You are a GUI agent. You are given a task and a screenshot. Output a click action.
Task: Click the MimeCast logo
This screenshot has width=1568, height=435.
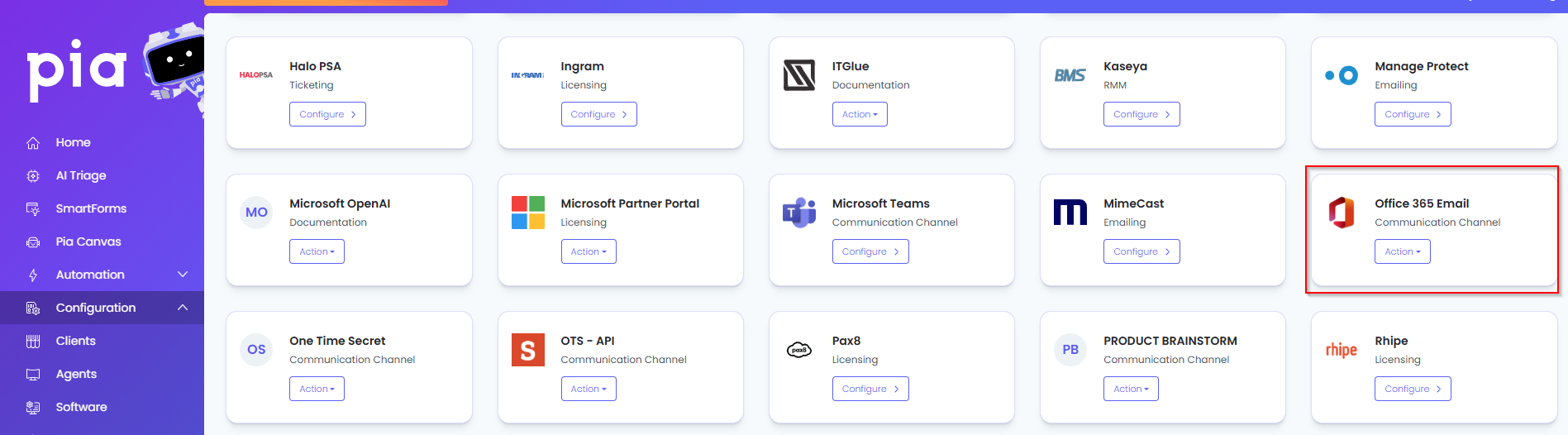[1070, 213]
